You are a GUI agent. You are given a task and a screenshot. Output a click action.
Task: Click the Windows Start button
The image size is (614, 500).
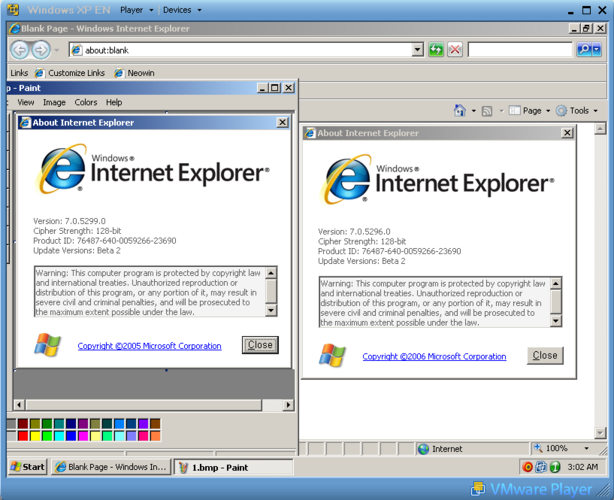click(x=27, y=467)
